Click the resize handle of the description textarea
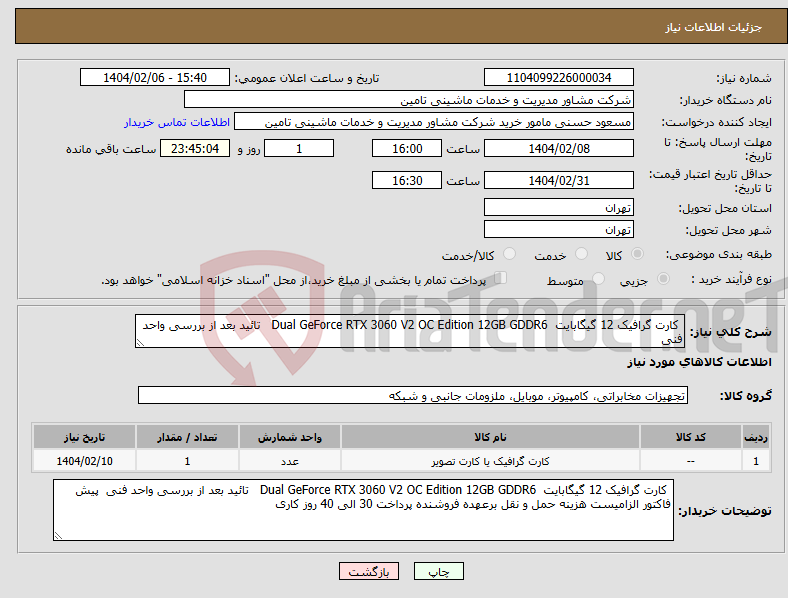Viewport: 788px width, 598px height. pyautogui.click(x=140, y=343)
